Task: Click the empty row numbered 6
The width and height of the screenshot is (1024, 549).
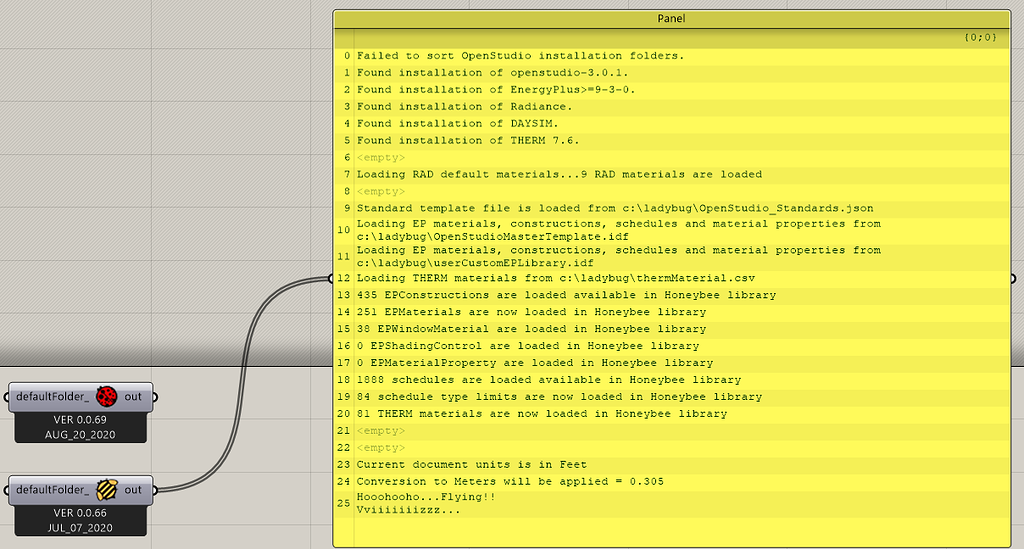Action: [672, 158]
